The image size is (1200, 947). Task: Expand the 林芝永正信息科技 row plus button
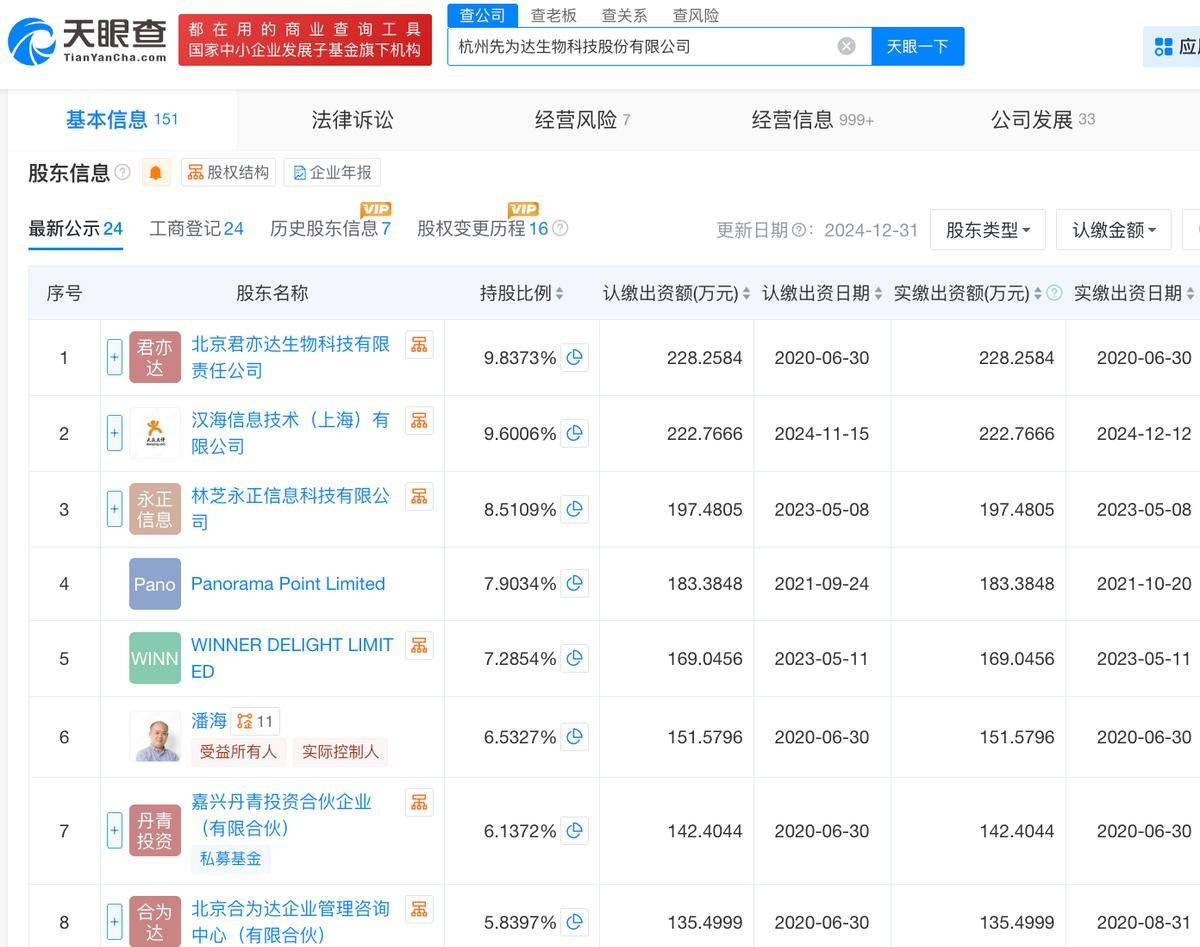click(x=114, y=509)
